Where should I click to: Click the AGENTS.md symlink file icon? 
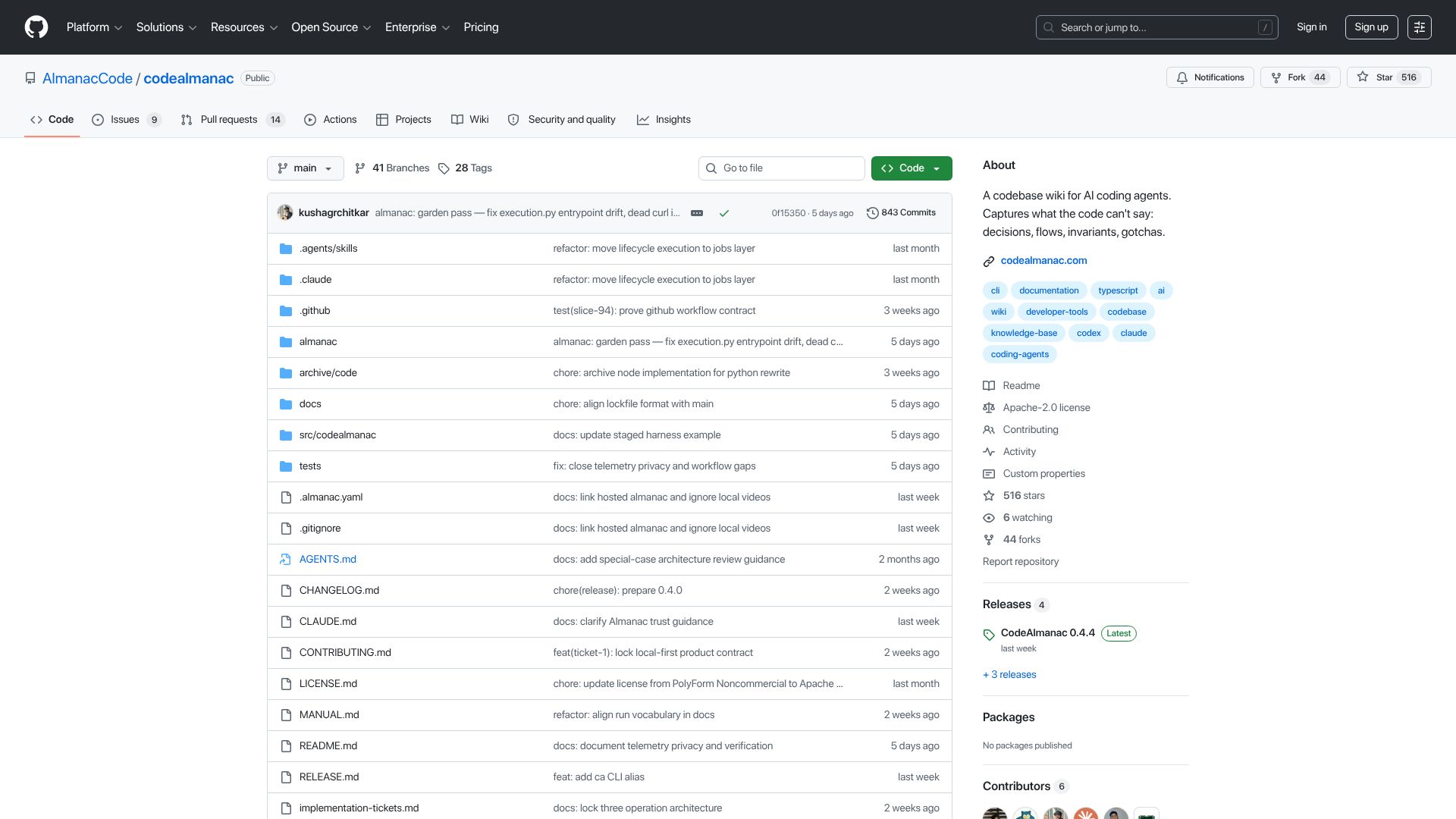(286, 560)
